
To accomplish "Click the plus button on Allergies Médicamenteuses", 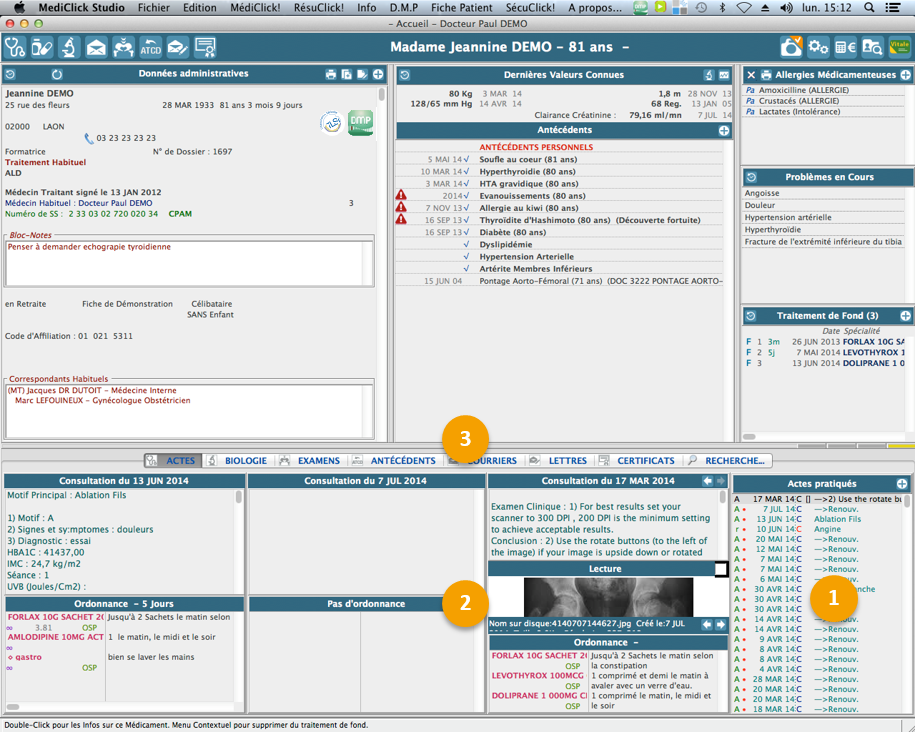I will (x=905, y=75).
